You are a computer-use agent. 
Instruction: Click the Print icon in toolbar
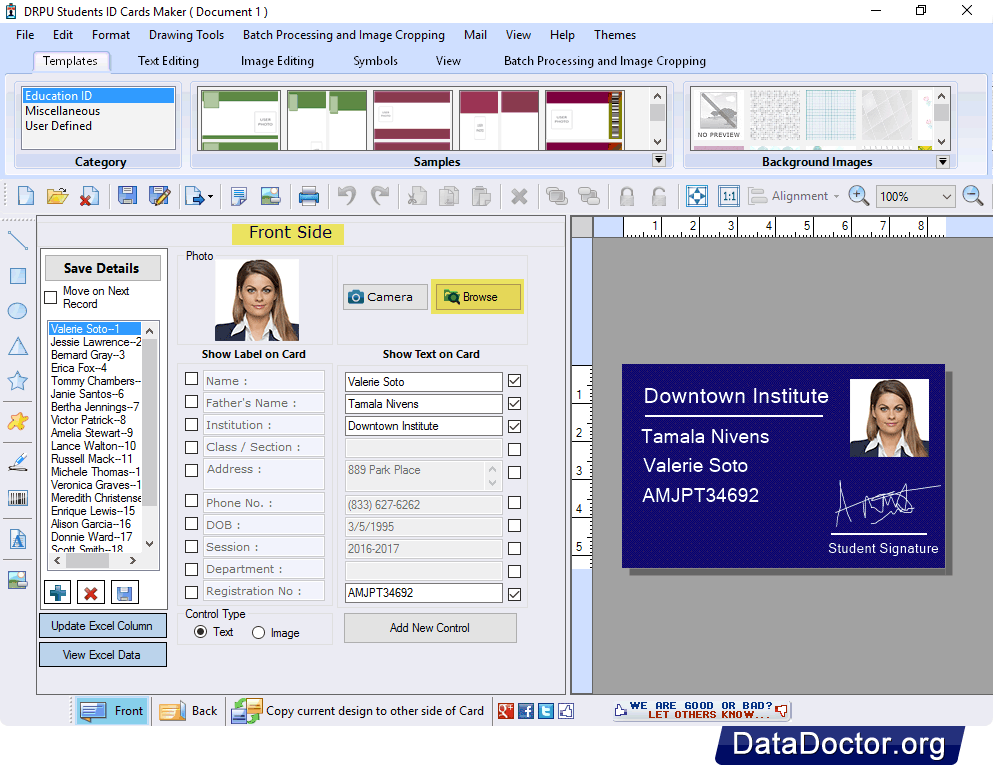pos(308,196)
